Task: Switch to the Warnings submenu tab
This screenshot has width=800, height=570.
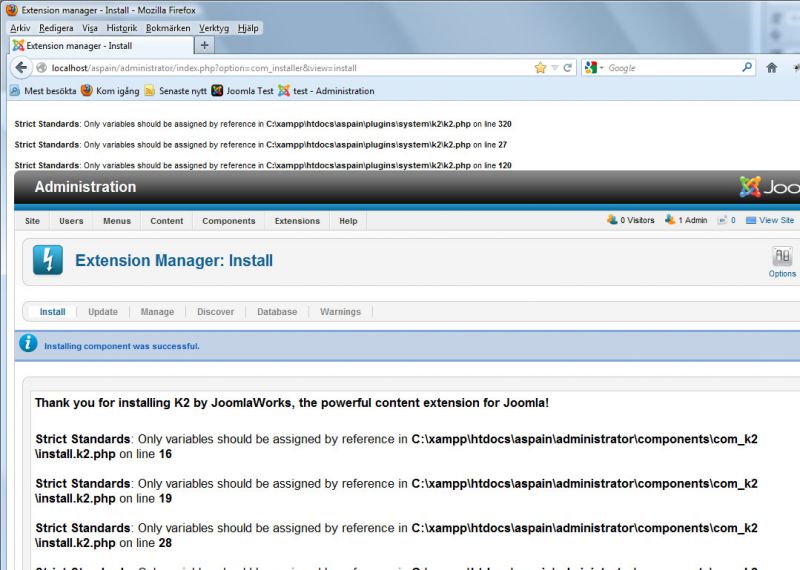Action: pos(340,312)
